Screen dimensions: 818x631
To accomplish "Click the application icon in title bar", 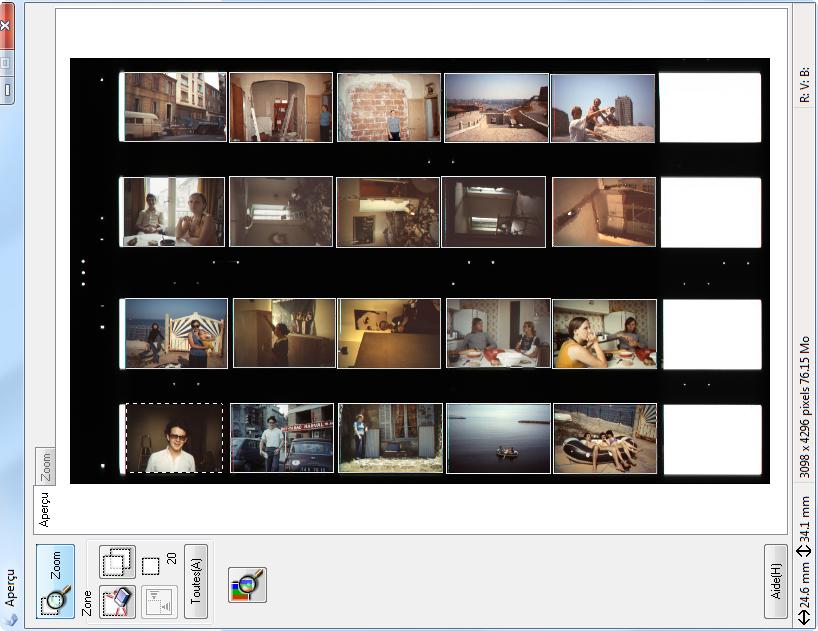I will (x=10, y=621).
